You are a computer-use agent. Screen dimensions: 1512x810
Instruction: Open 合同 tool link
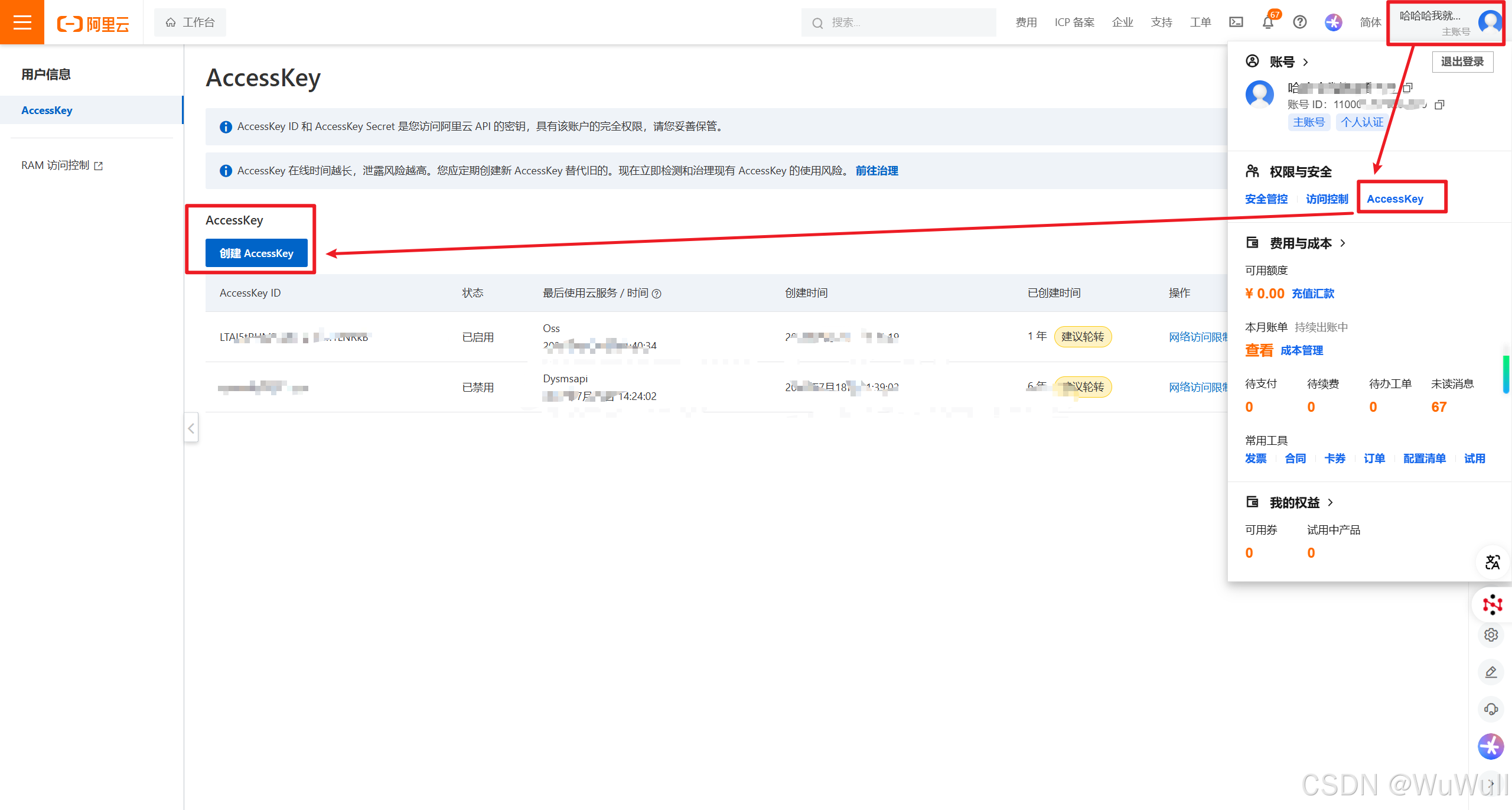coord(1295,458)
